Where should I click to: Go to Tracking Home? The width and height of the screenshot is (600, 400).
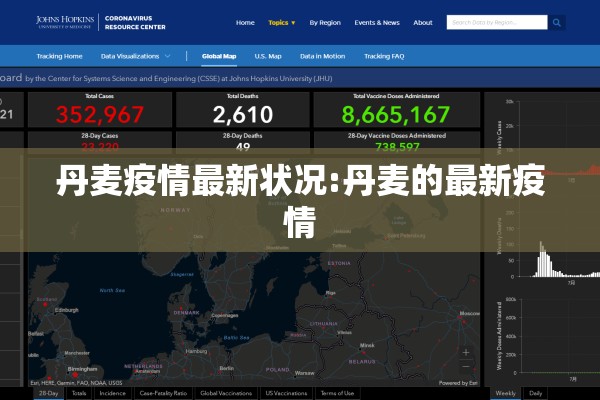click(x=59, y=56)
